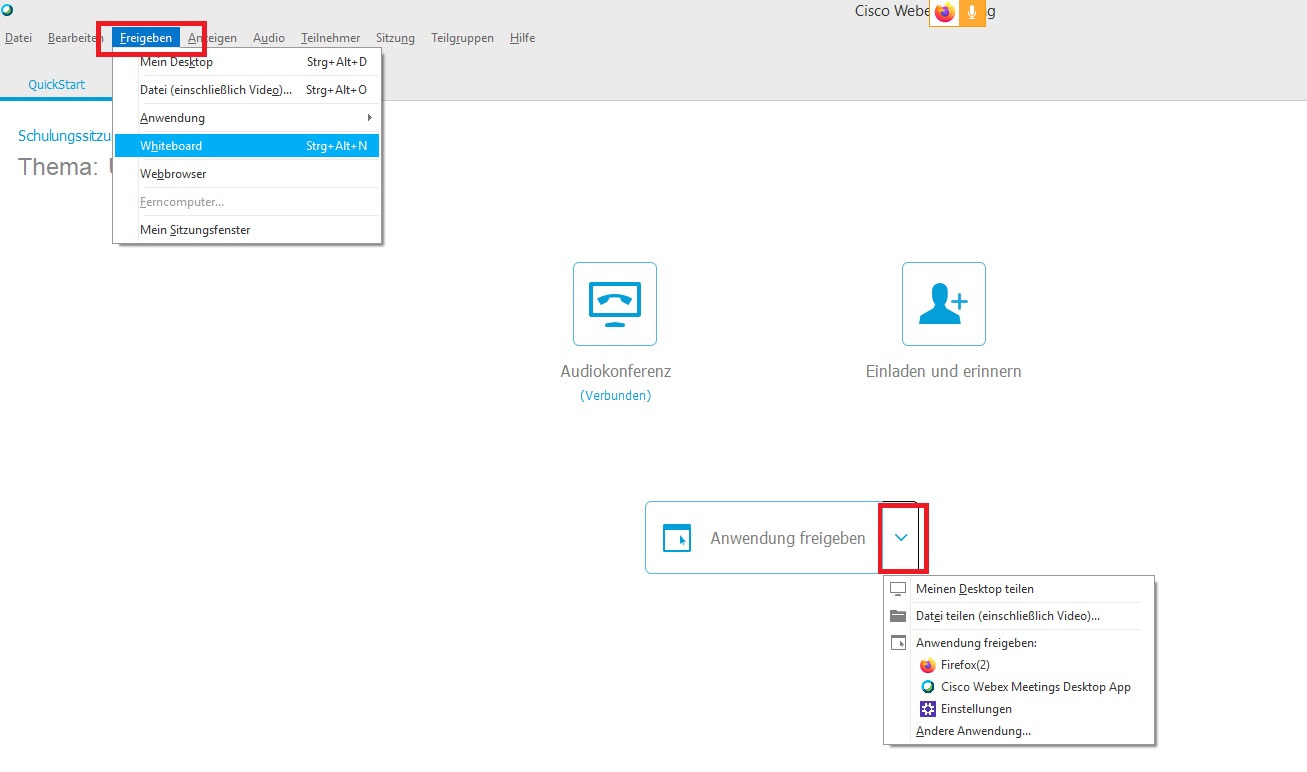The height and width of the screenshot is (772, 1307).
Task: Click the Firefox icon in floating panel
Action: point(944,12)
